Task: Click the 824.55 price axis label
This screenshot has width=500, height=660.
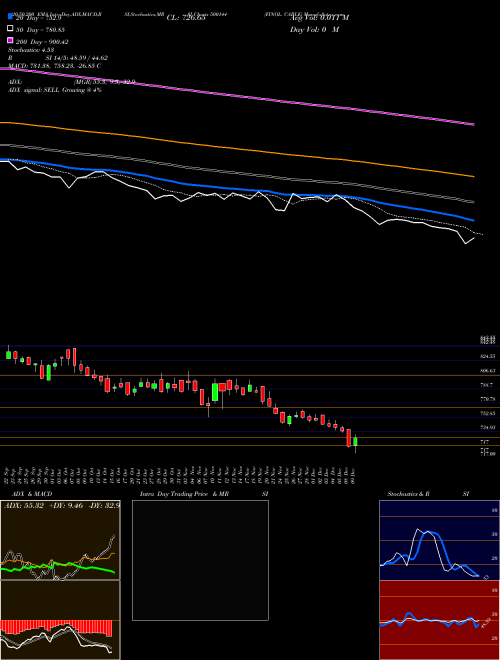Action: point(488,357)
